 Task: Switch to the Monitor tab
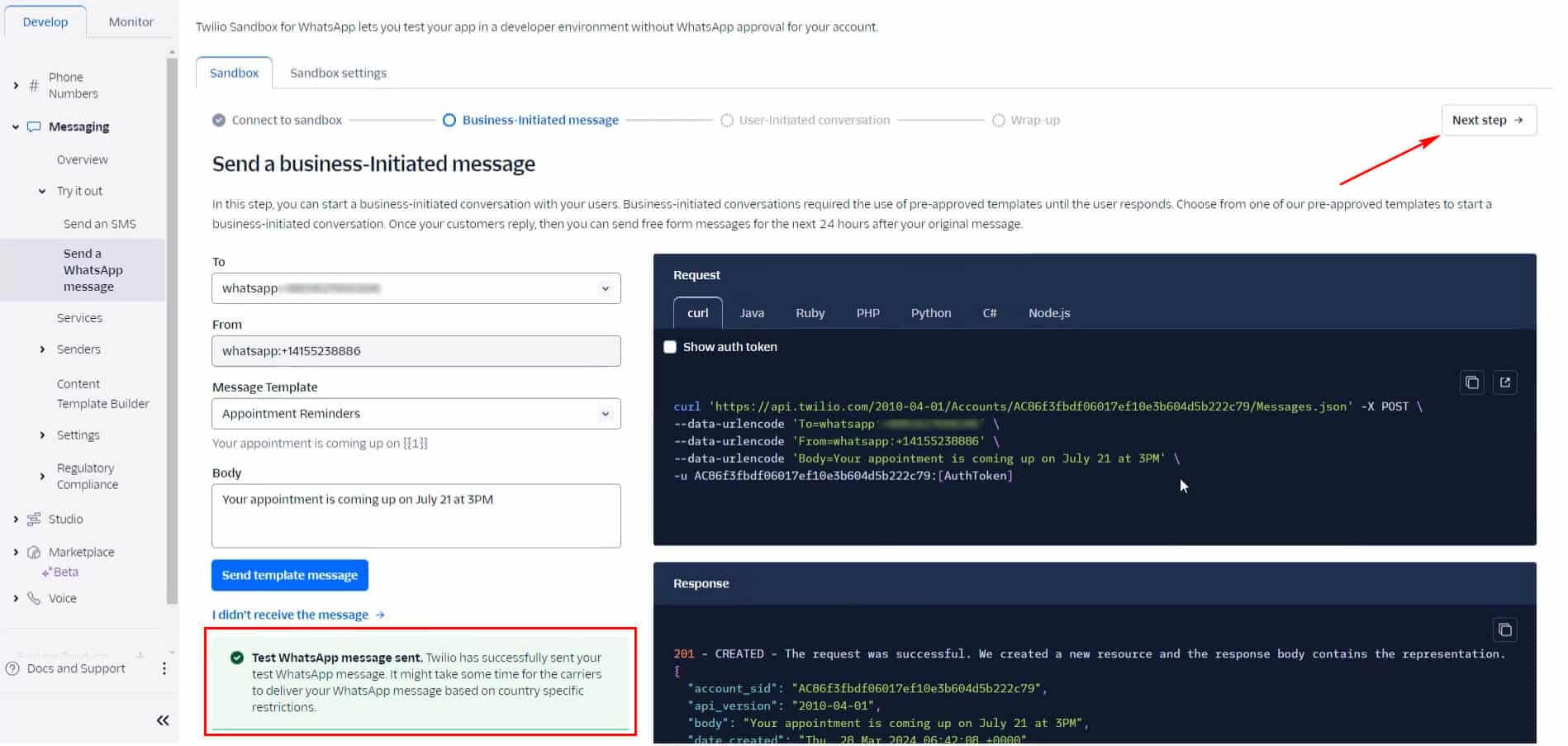(131, 21)
